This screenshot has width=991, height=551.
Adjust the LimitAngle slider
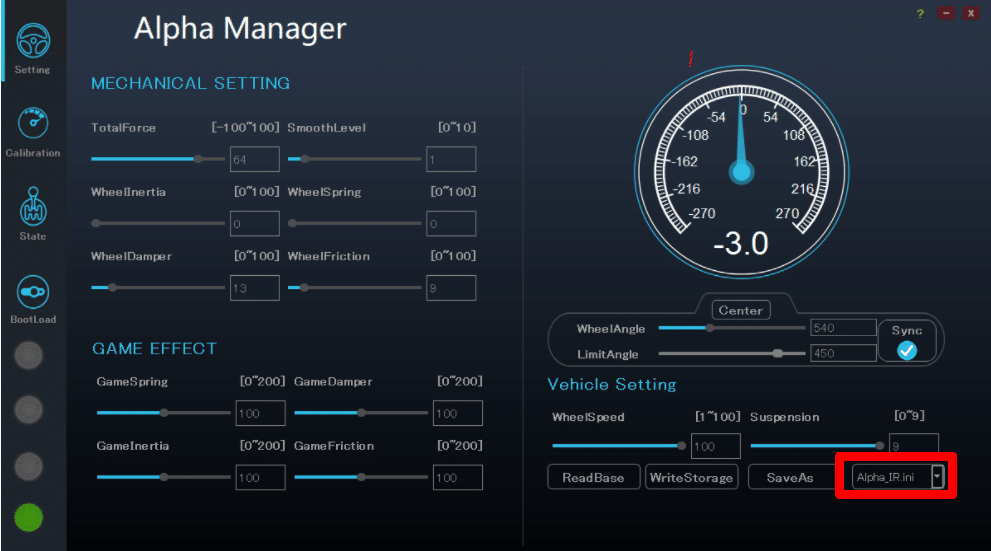(x=732, y=353)
